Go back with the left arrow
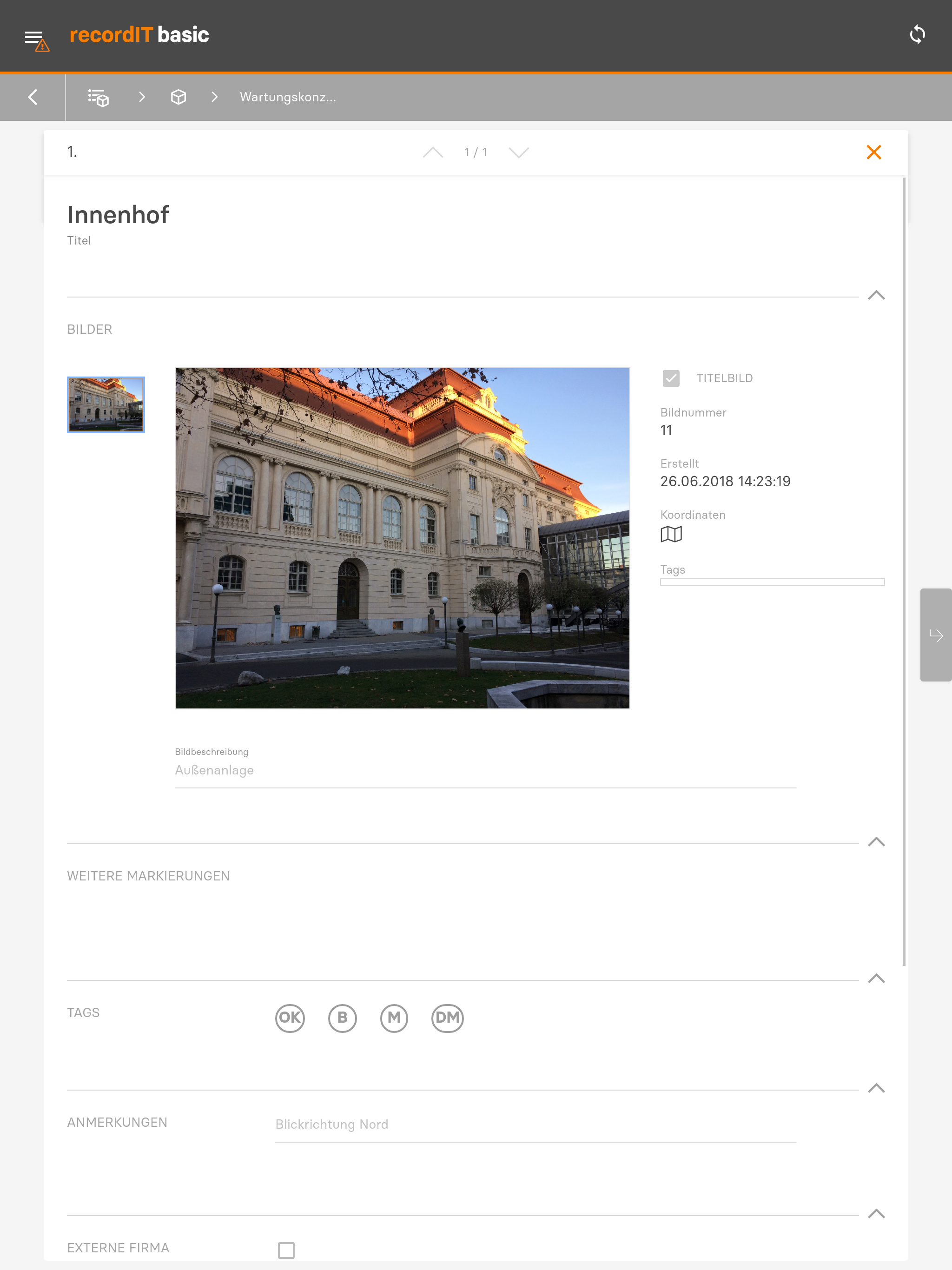Screen dimensions: 952x1270 tap(33, 97)
